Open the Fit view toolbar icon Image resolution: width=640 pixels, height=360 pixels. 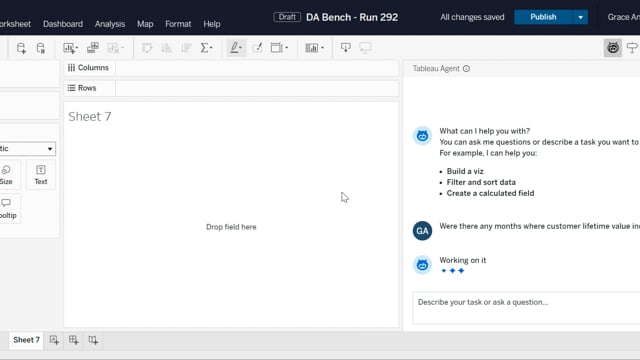(279, 48)
